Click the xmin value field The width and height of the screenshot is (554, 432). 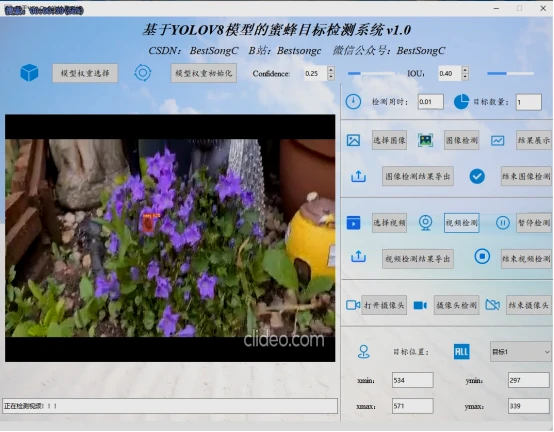coord(412,380)
